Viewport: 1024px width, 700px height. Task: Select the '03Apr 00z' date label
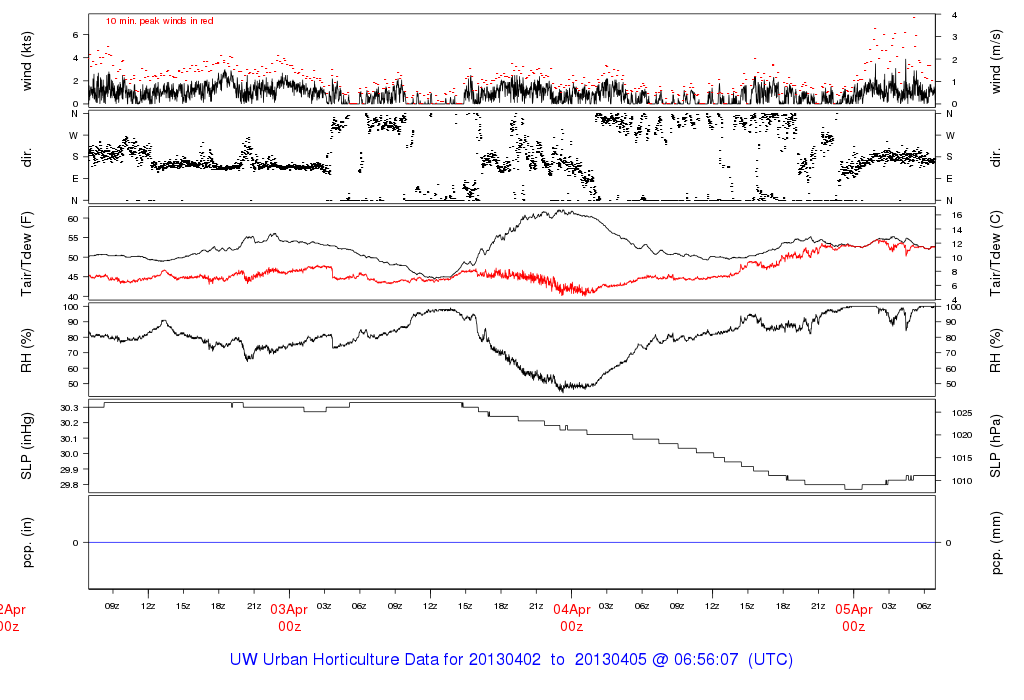[289, 618]
